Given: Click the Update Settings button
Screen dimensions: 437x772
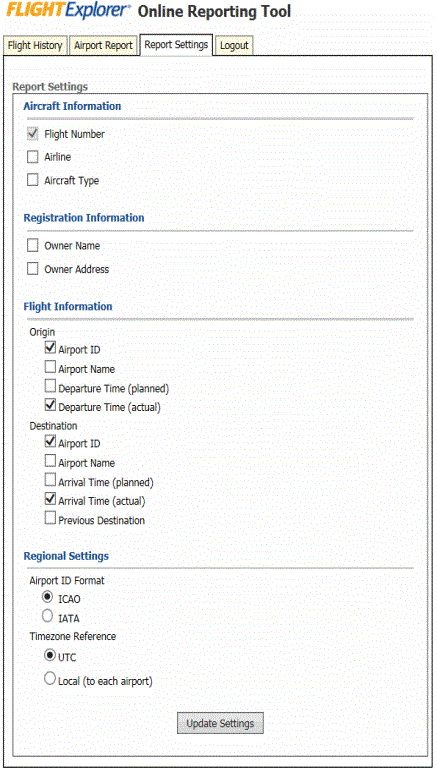Looking at the screenshot, I should (x=220, y=723).
